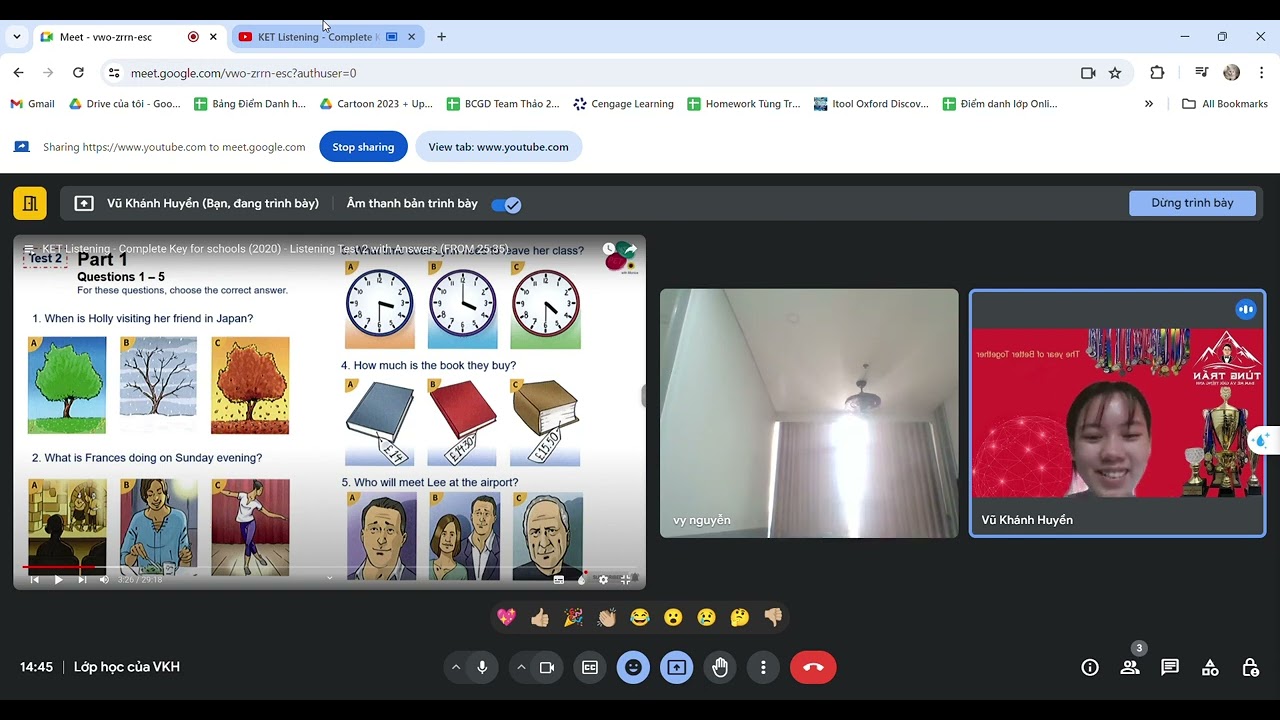Screen dimensions: 1280x720
Task: Open YouTube player settings gear
Action: [x=603, y=579]
